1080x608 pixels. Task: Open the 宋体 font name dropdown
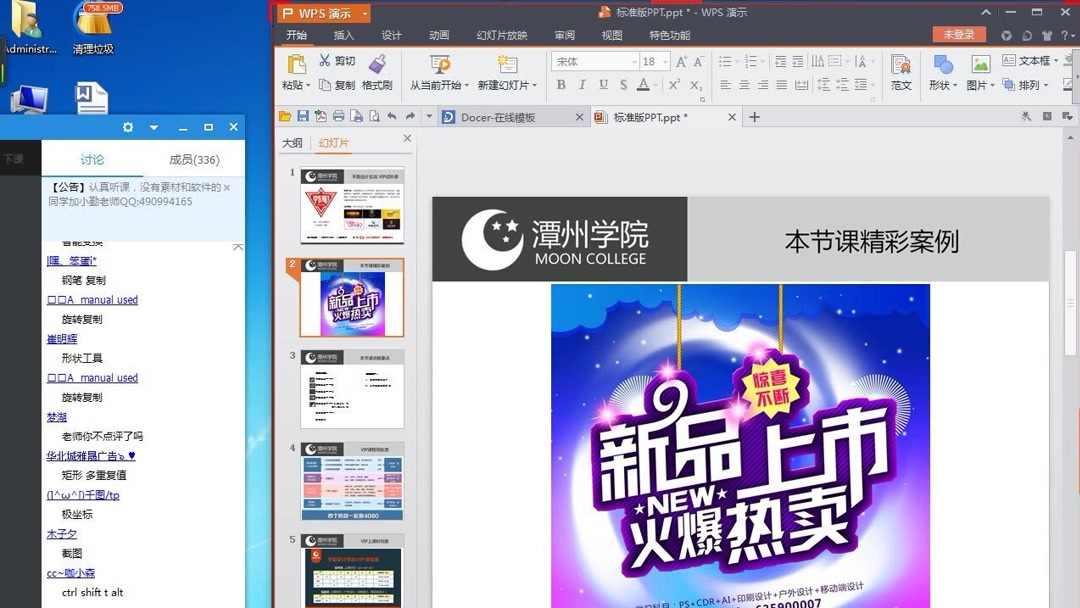click(x=635, y=61)
